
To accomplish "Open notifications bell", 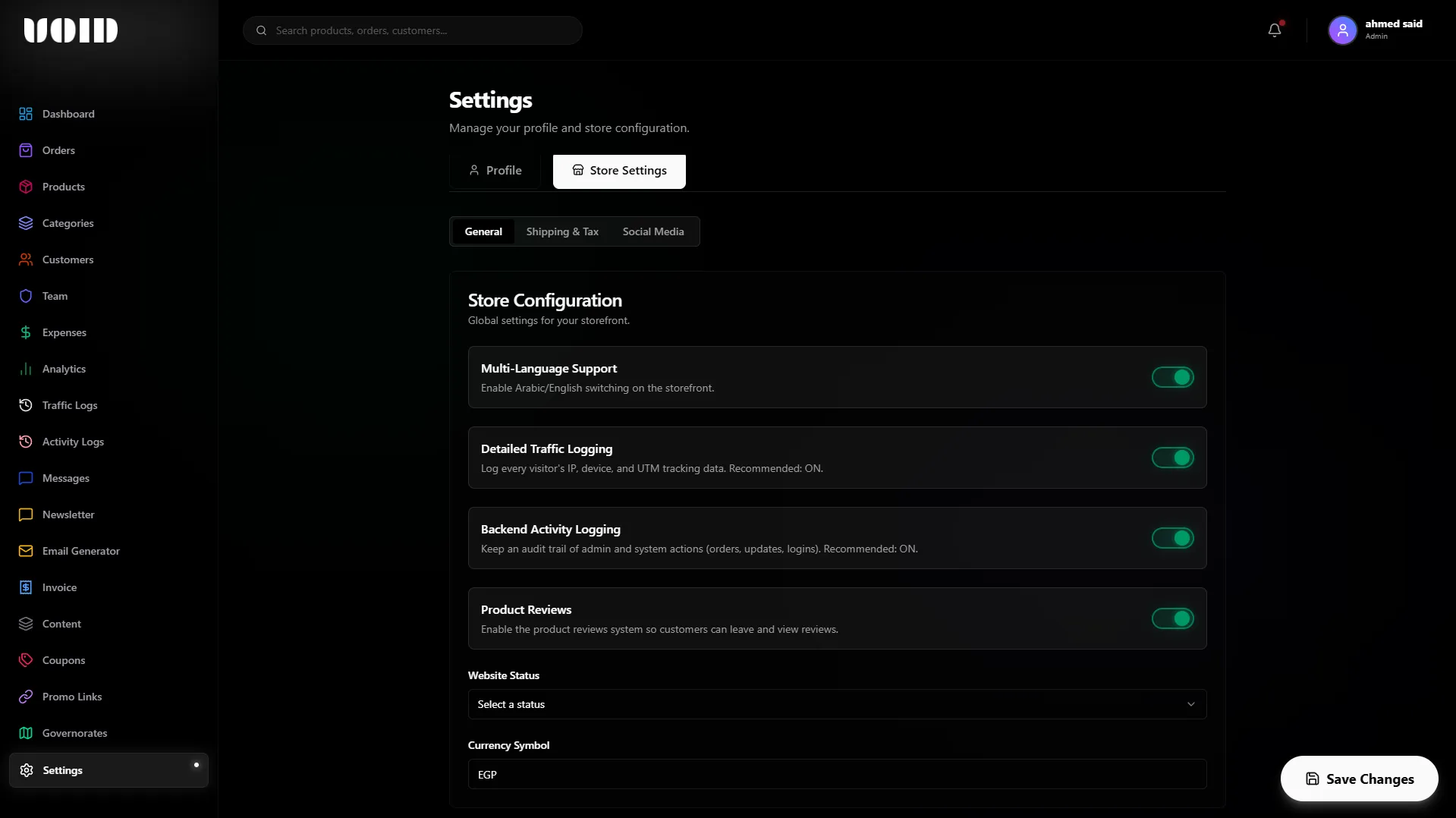I will [1275, 30].
